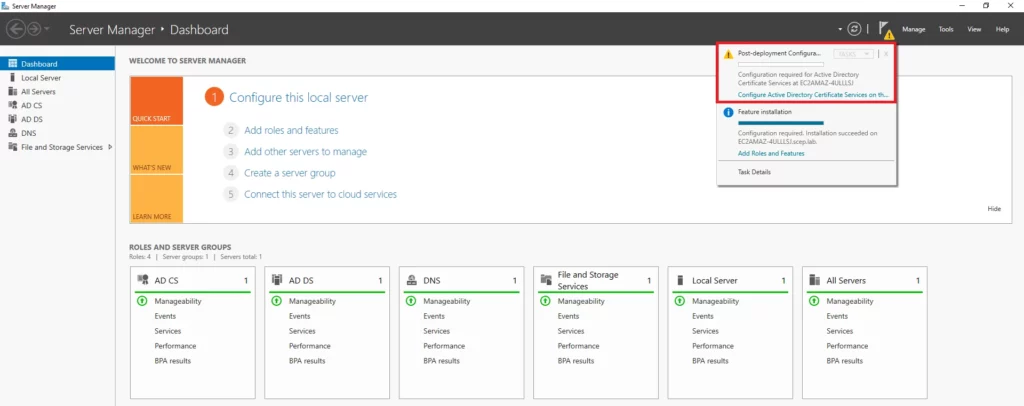The height and width of the screenshot is (406, 1024).
Task: Open the All Servers tile header
Action: (865, 281)
